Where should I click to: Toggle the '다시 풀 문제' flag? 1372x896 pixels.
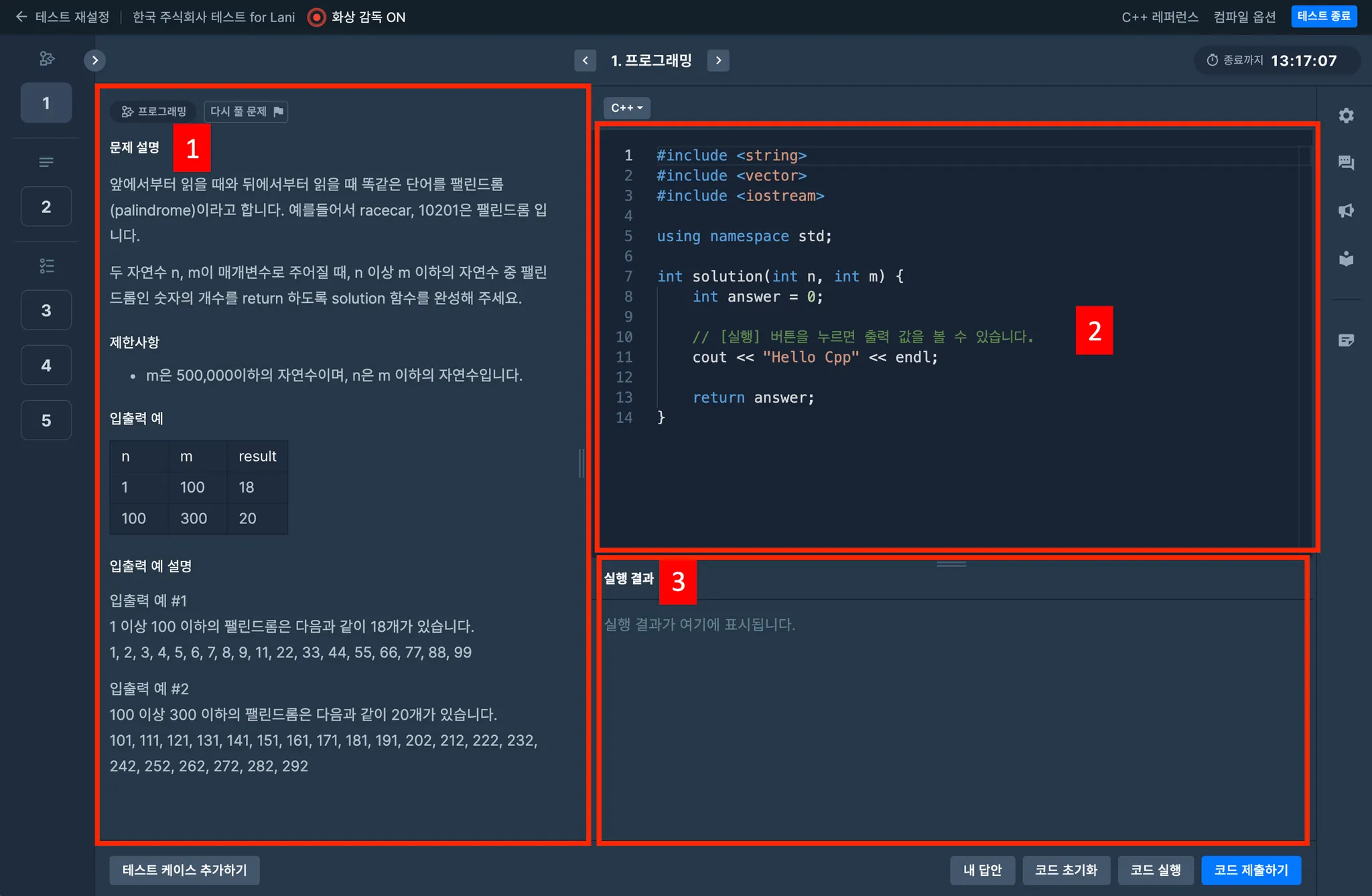click(246, 111)
